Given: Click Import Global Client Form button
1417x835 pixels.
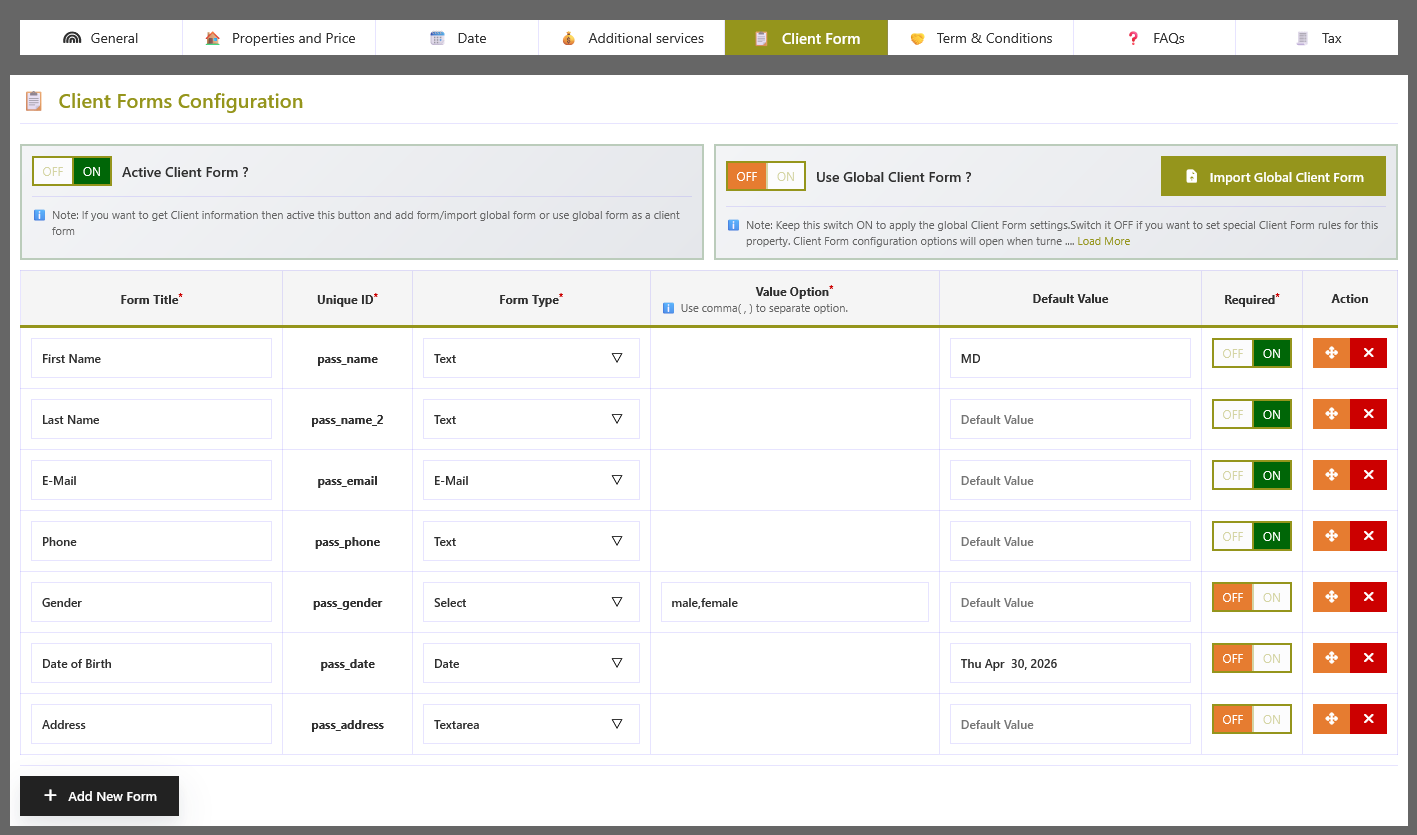Looking at the screenshot, I should tap(1273, 176).
